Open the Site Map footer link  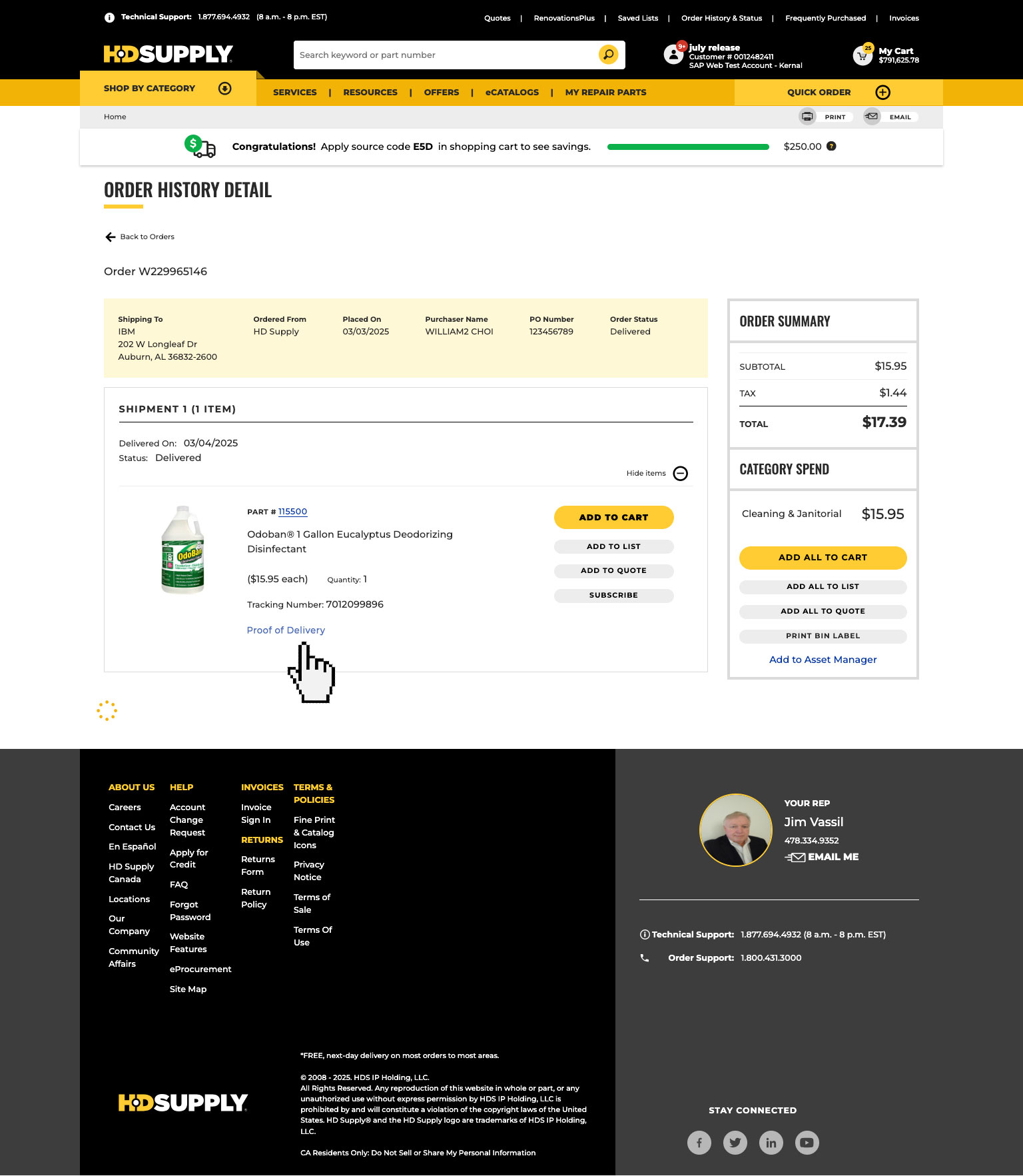188,989
